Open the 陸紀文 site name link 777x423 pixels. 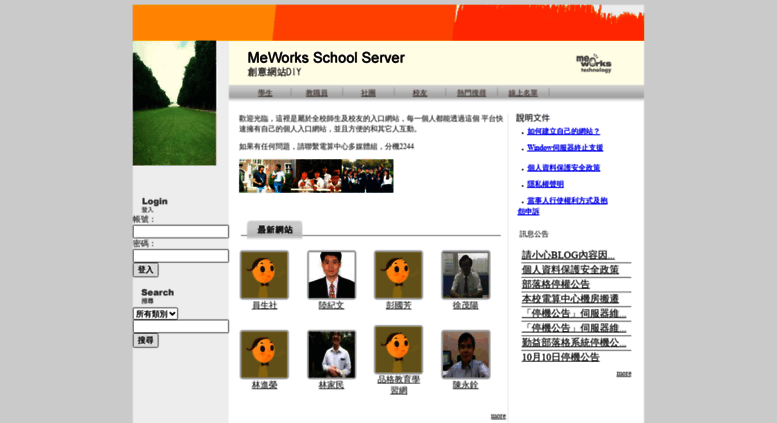click(332, 306)
